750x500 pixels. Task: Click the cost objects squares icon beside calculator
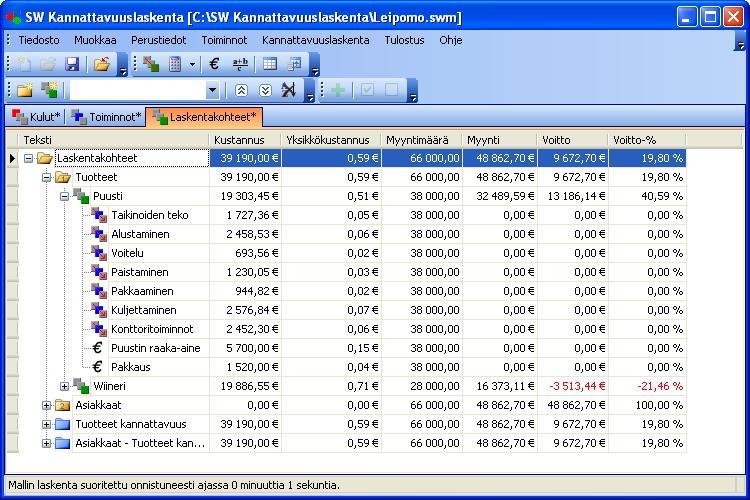pos(151,64)
